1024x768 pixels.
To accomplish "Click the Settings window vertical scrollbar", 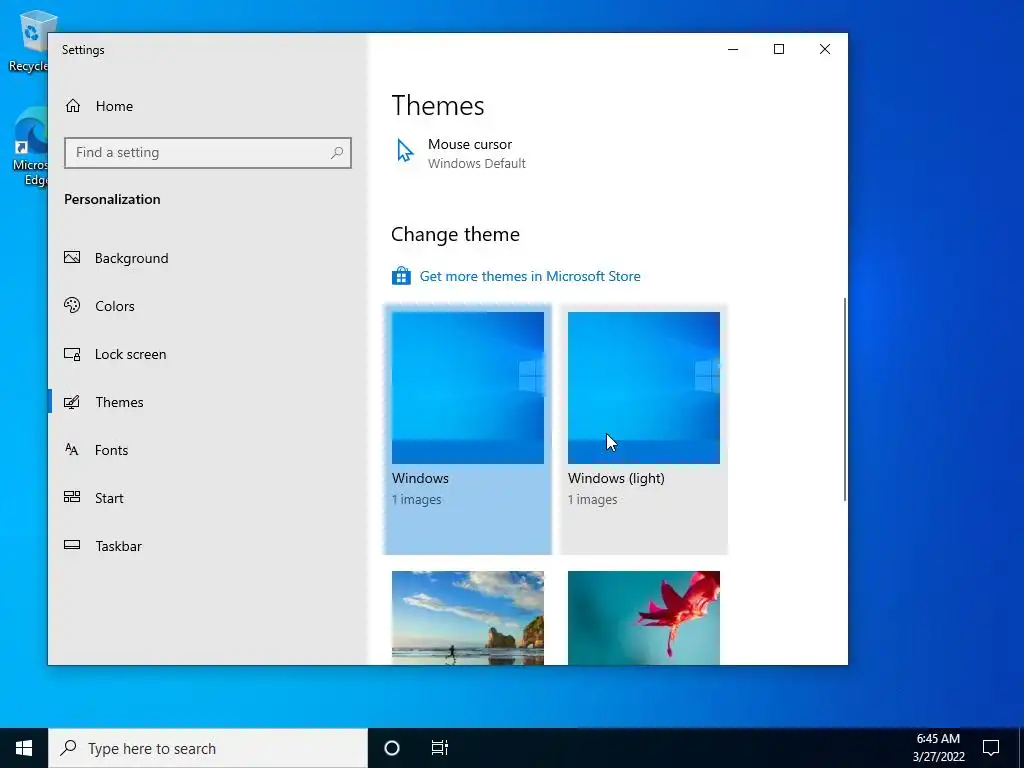I will (845, 400).
